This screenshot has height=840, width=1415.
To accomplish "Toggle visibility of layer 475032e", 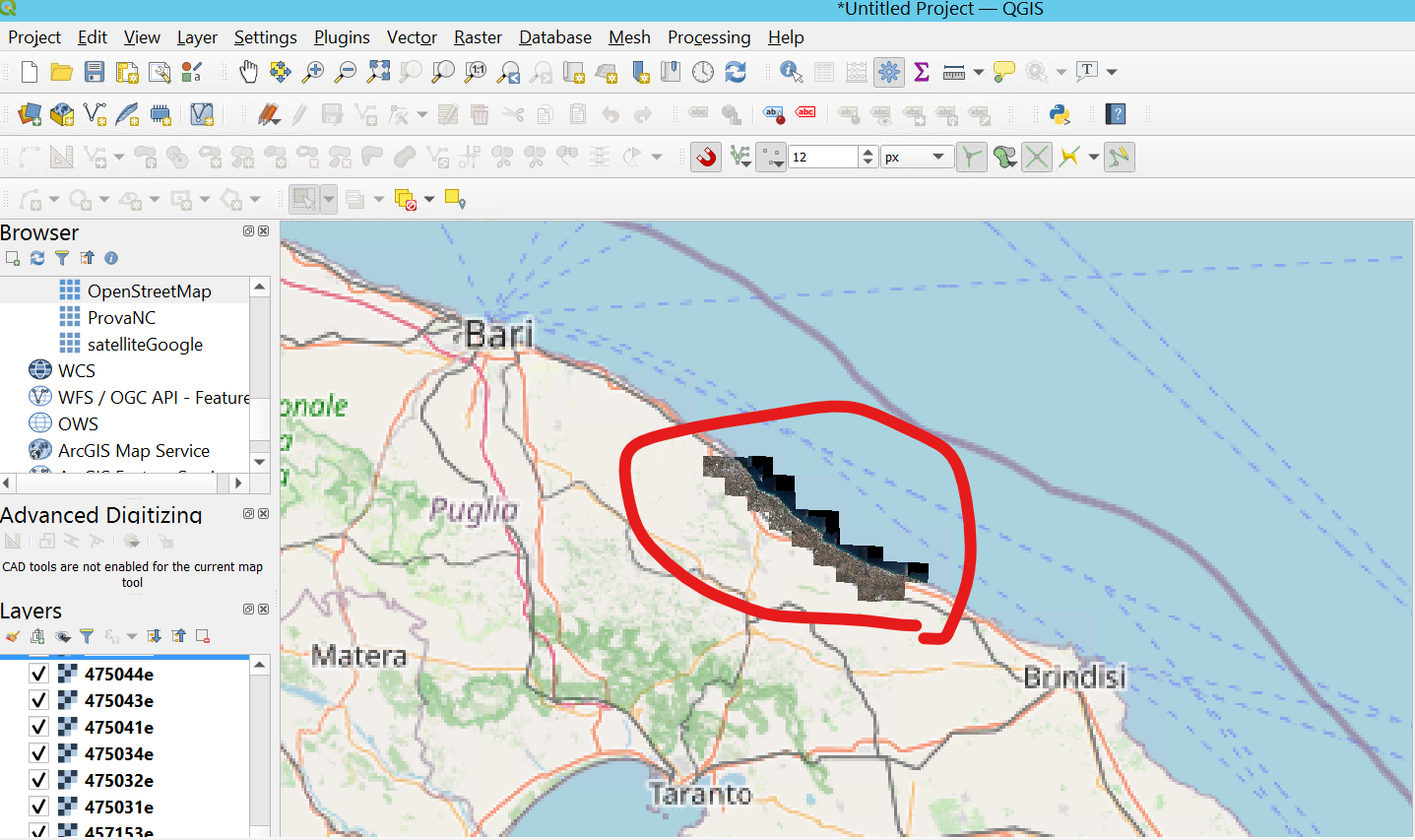I will coord(38,780).
